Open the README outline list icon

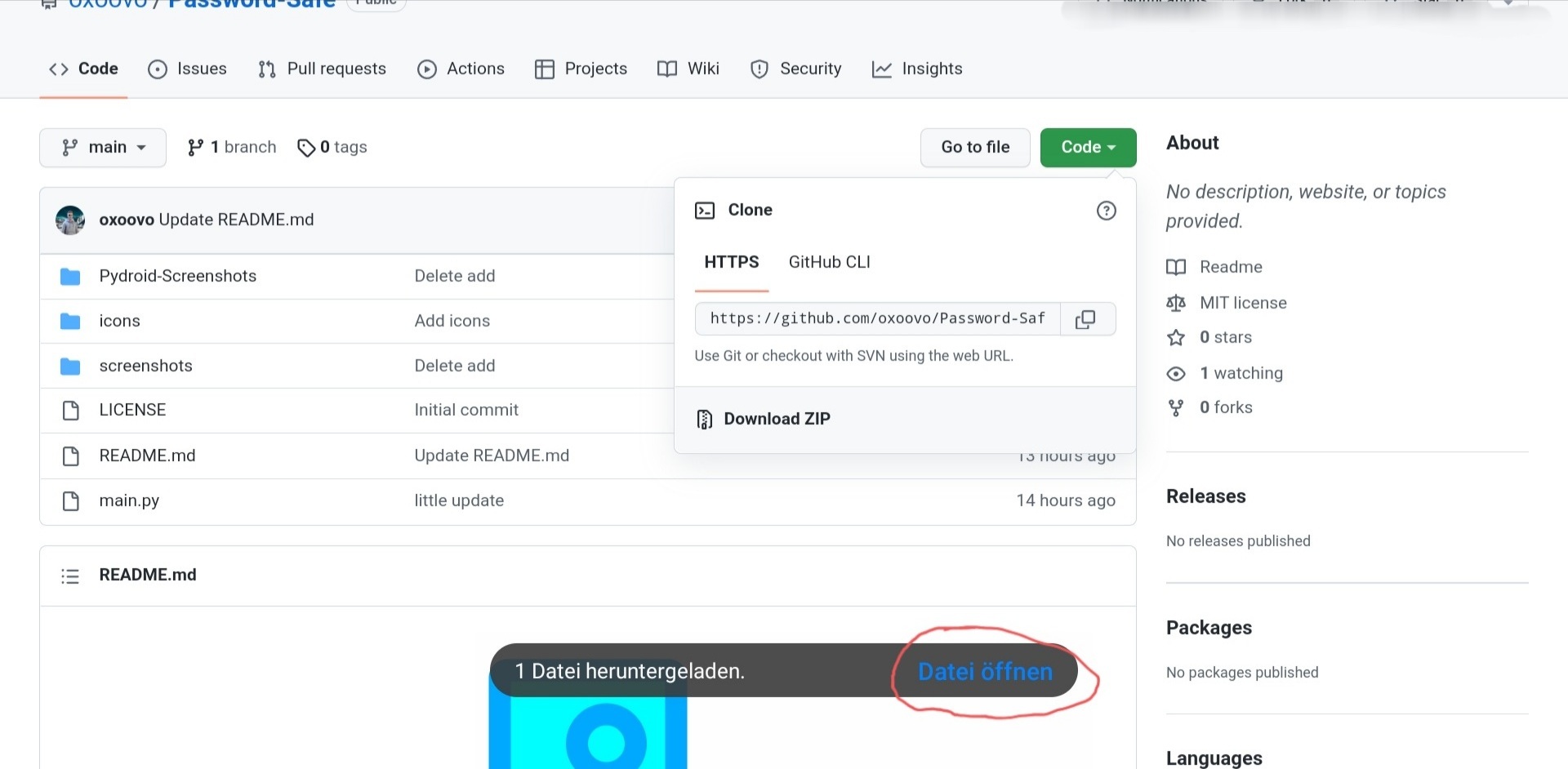(70, 576)
